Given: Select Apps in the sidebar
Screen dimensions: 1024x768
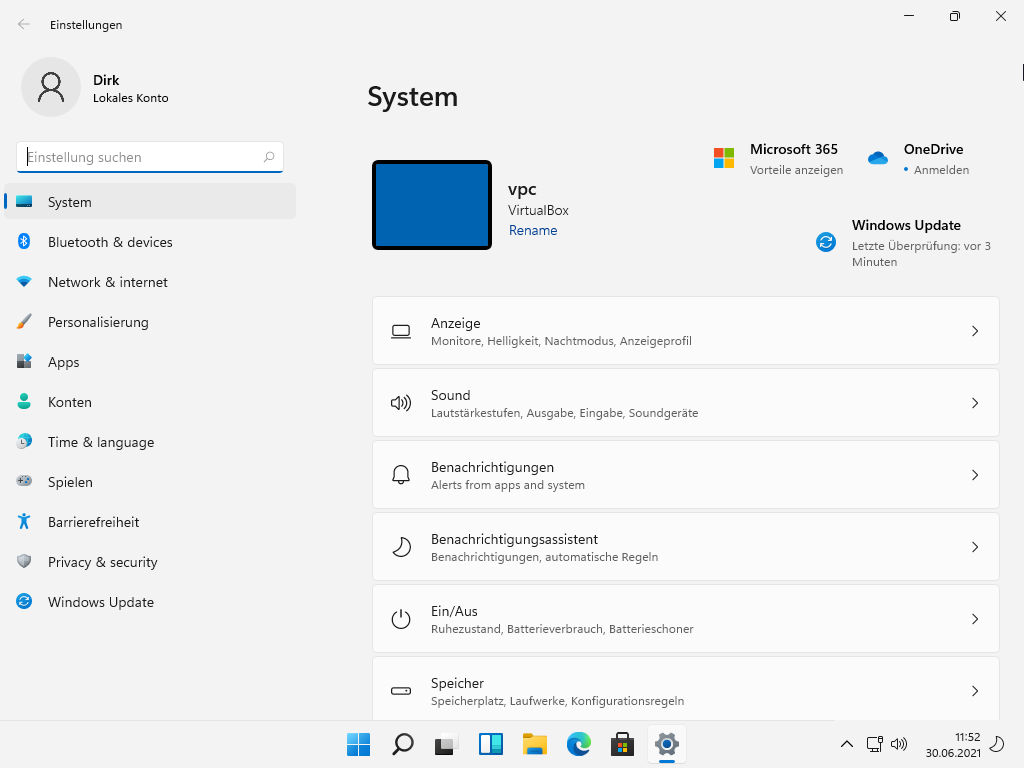Looking at the screenshot, I should pos(64,362).
